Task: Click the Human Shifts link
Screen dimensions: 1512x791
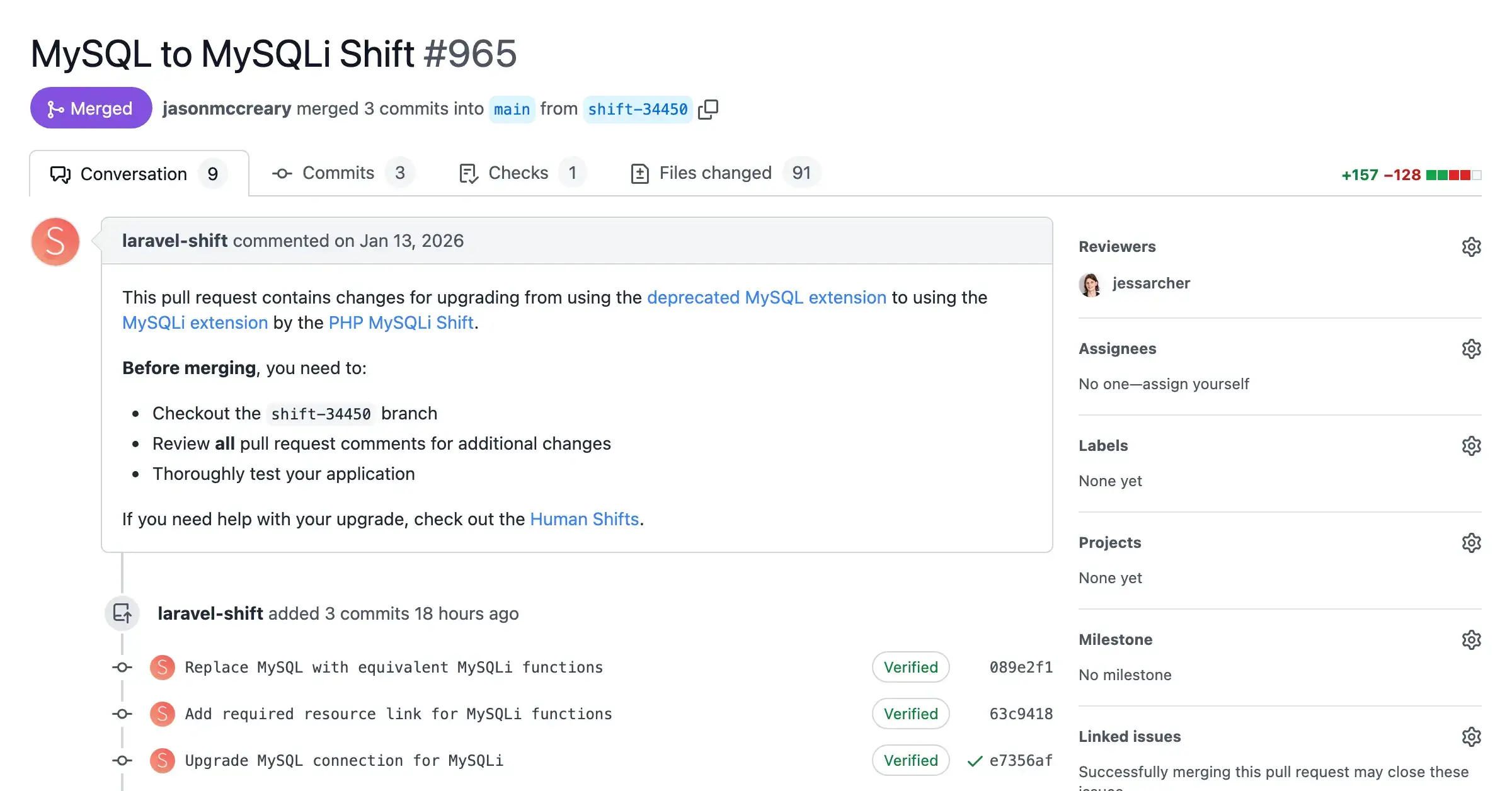Action: (585, 519)
